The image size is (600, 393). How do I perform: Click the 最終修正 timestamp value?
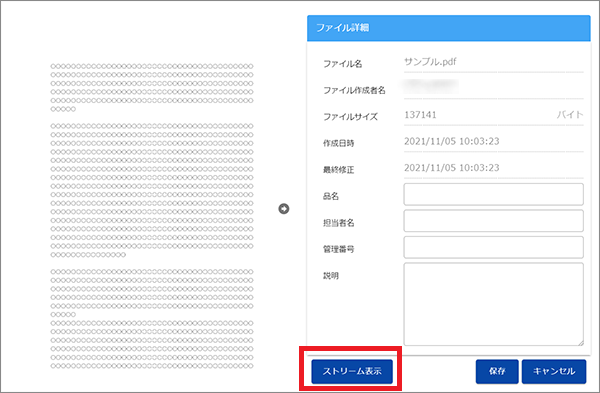tap(452, 168)
